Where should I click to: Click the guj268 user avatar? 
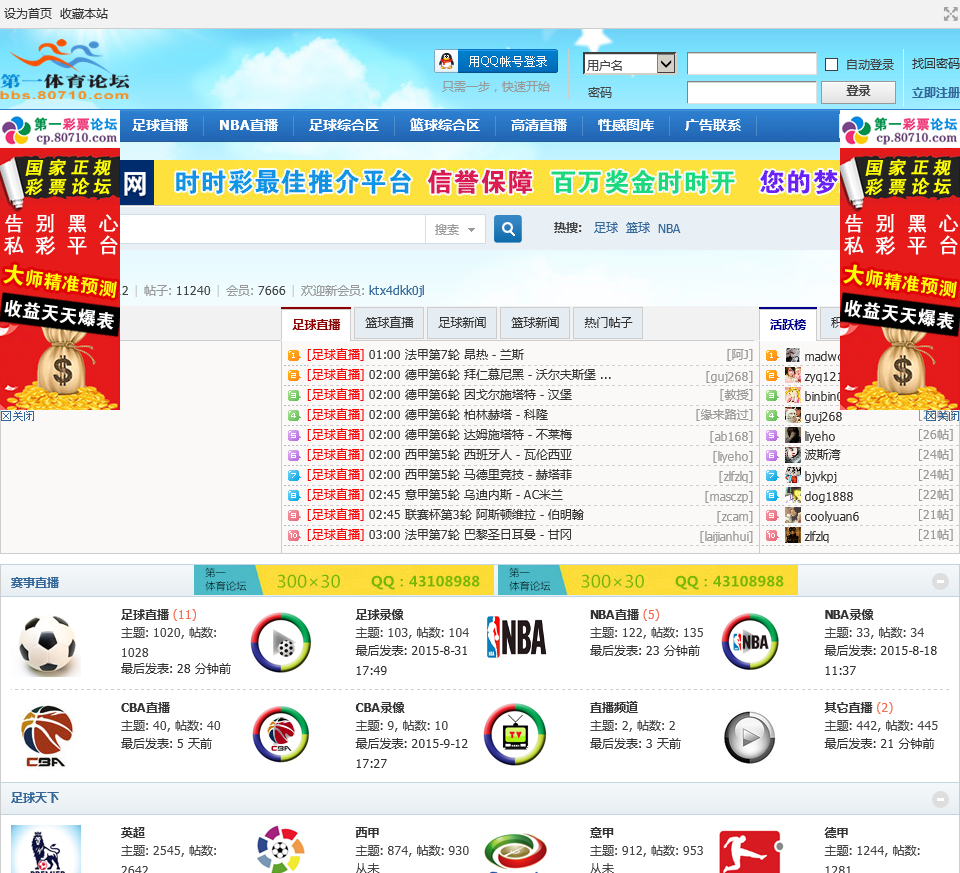click(x=793, y=416)
